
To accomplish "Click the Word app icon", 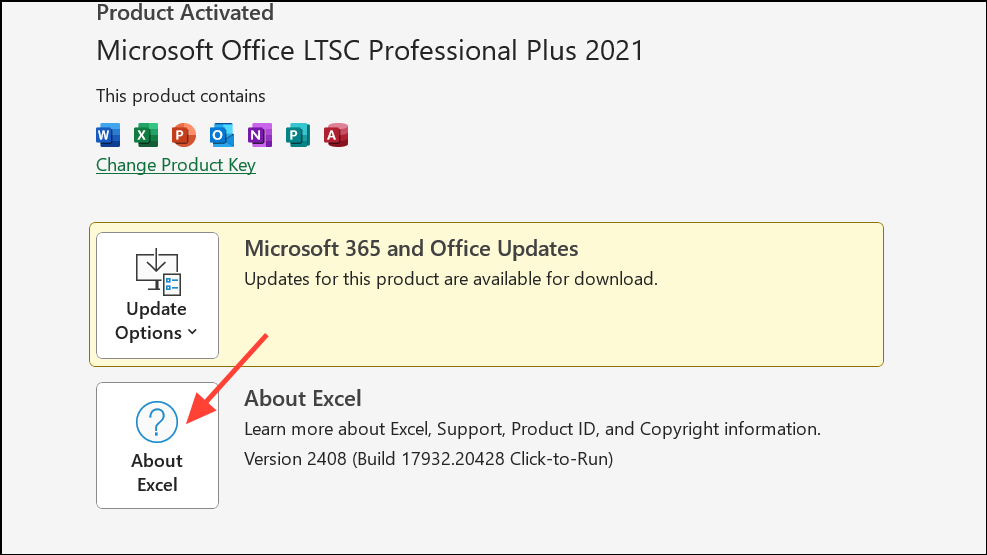I will (108, 135).
